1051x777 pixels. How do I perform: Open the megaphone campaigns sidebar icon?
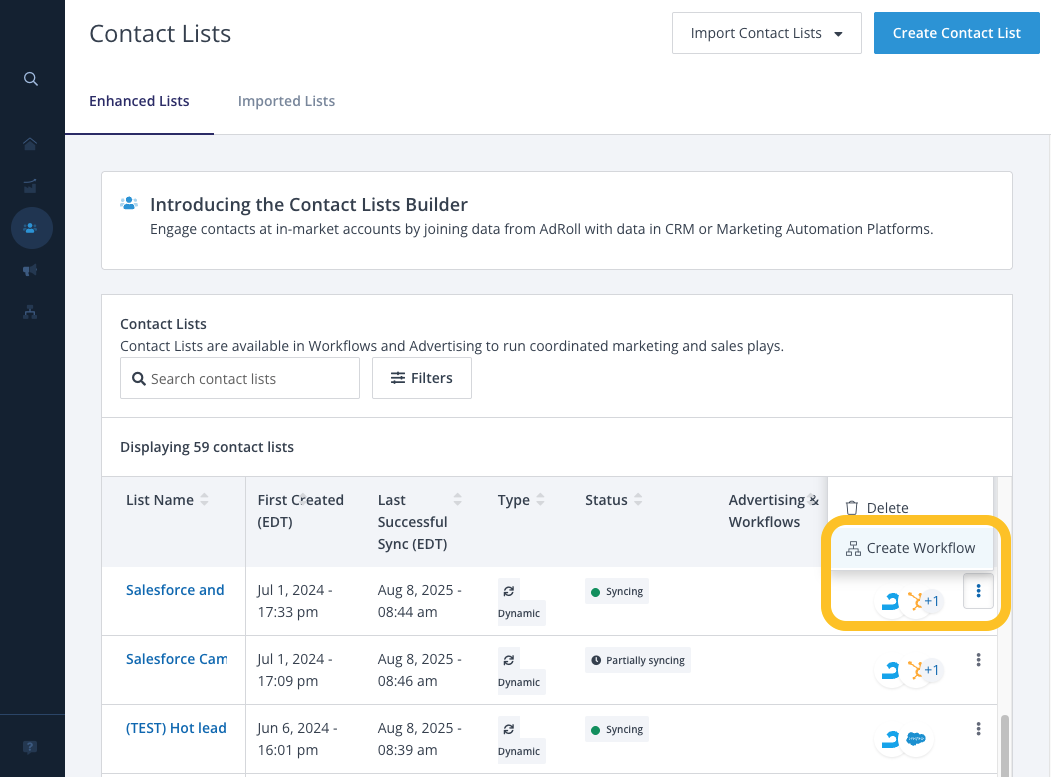point(31,270)
